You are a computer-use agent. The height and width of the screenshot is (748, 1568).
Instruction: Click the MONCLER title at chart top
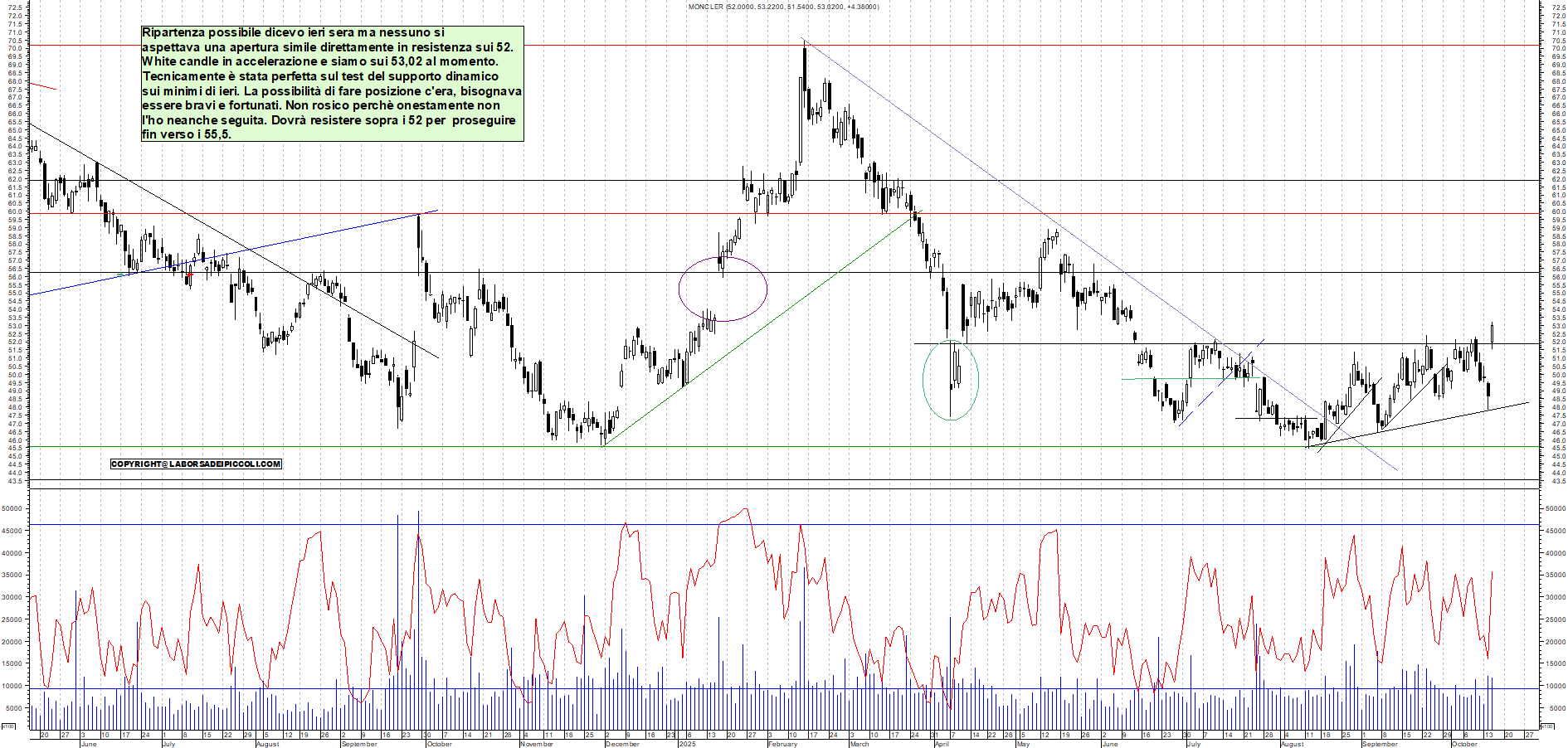[783, 7]
